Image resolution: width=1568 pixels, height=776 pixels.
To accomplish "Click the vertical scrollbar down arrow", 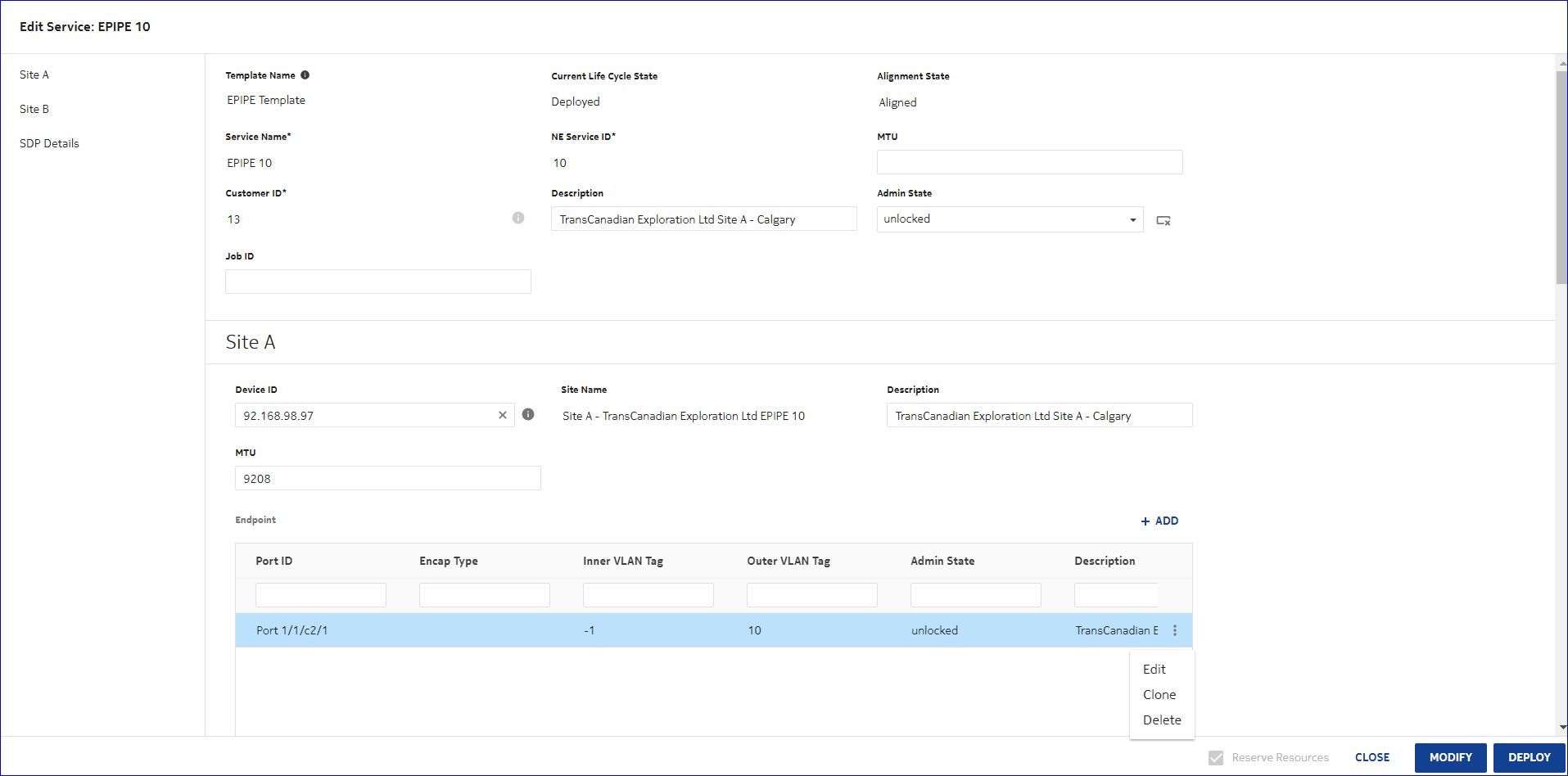I will (x=1561, y=727).
